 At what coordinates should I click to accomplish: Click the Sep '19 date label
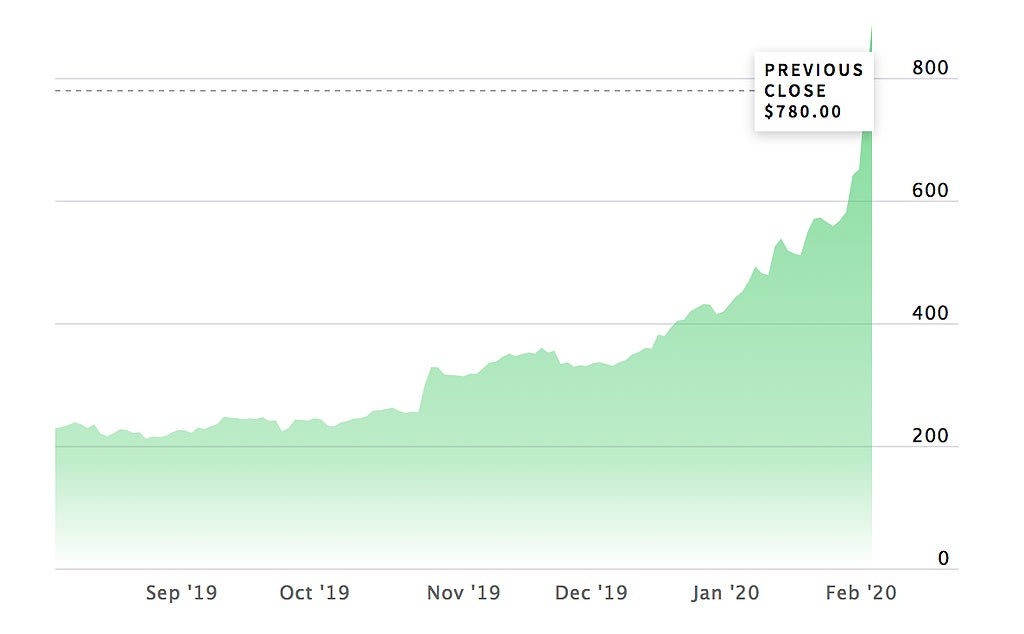pos(181,593)
